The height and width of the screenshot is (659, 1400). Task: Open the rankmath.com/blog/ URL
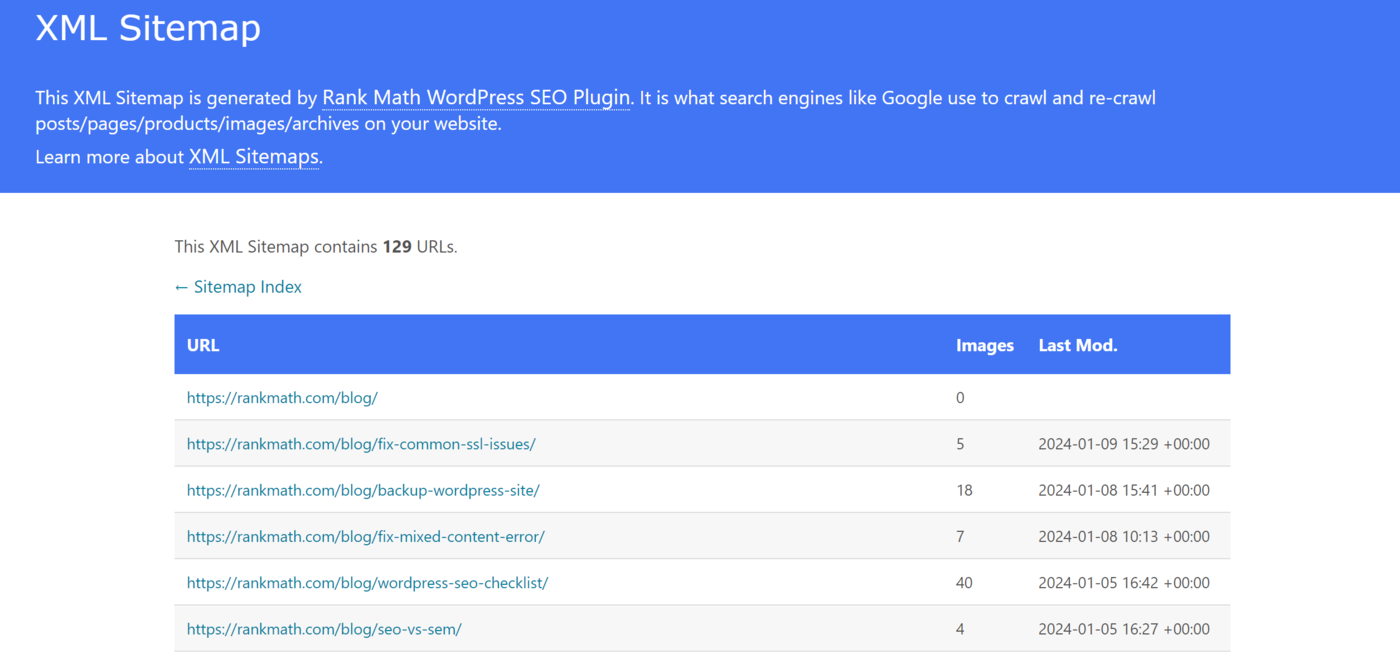tap(282, 398)
